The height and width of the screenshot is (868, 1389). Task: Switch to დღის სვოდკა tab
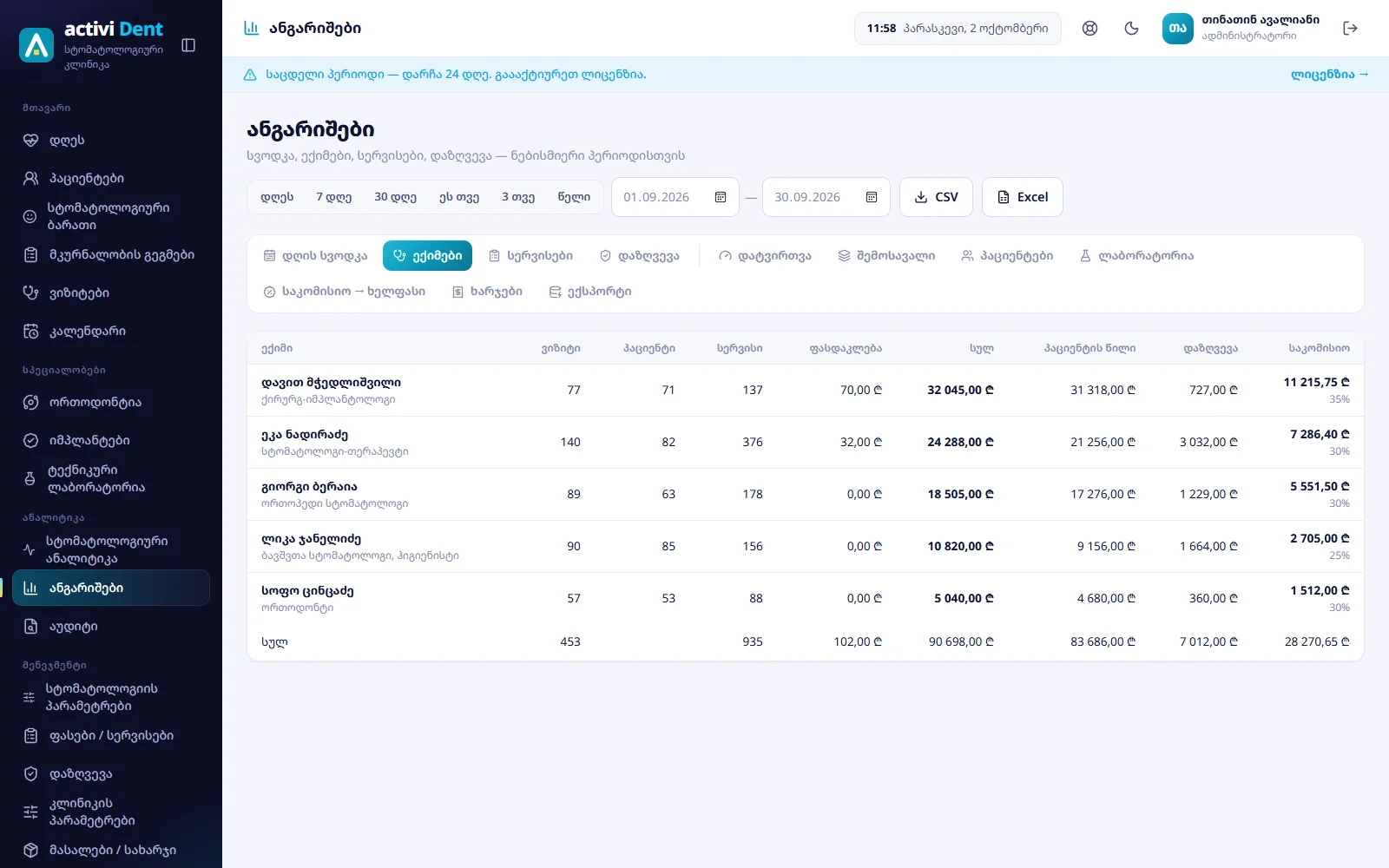click(x=315, y=256)
